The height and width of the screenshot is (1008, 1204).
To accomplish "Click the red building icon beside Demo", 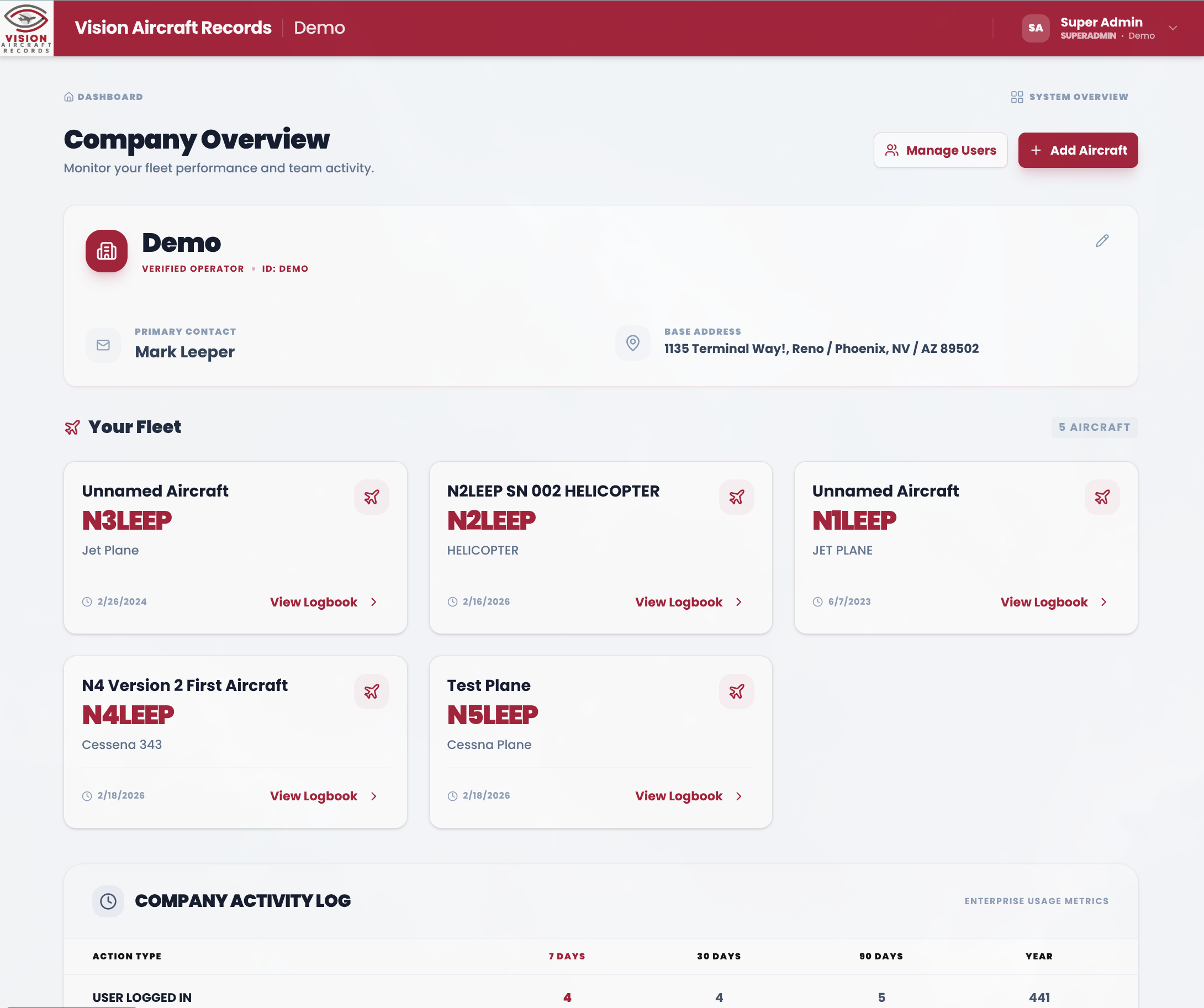I will 107,251.
